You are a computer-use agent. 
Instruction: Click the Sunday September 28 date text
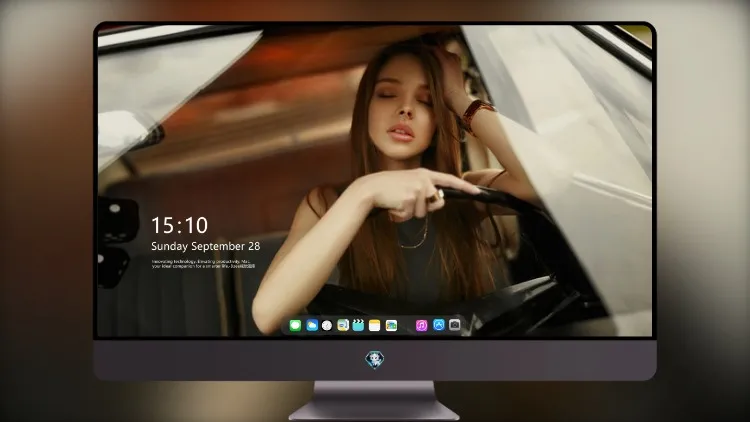click(206, 246)
